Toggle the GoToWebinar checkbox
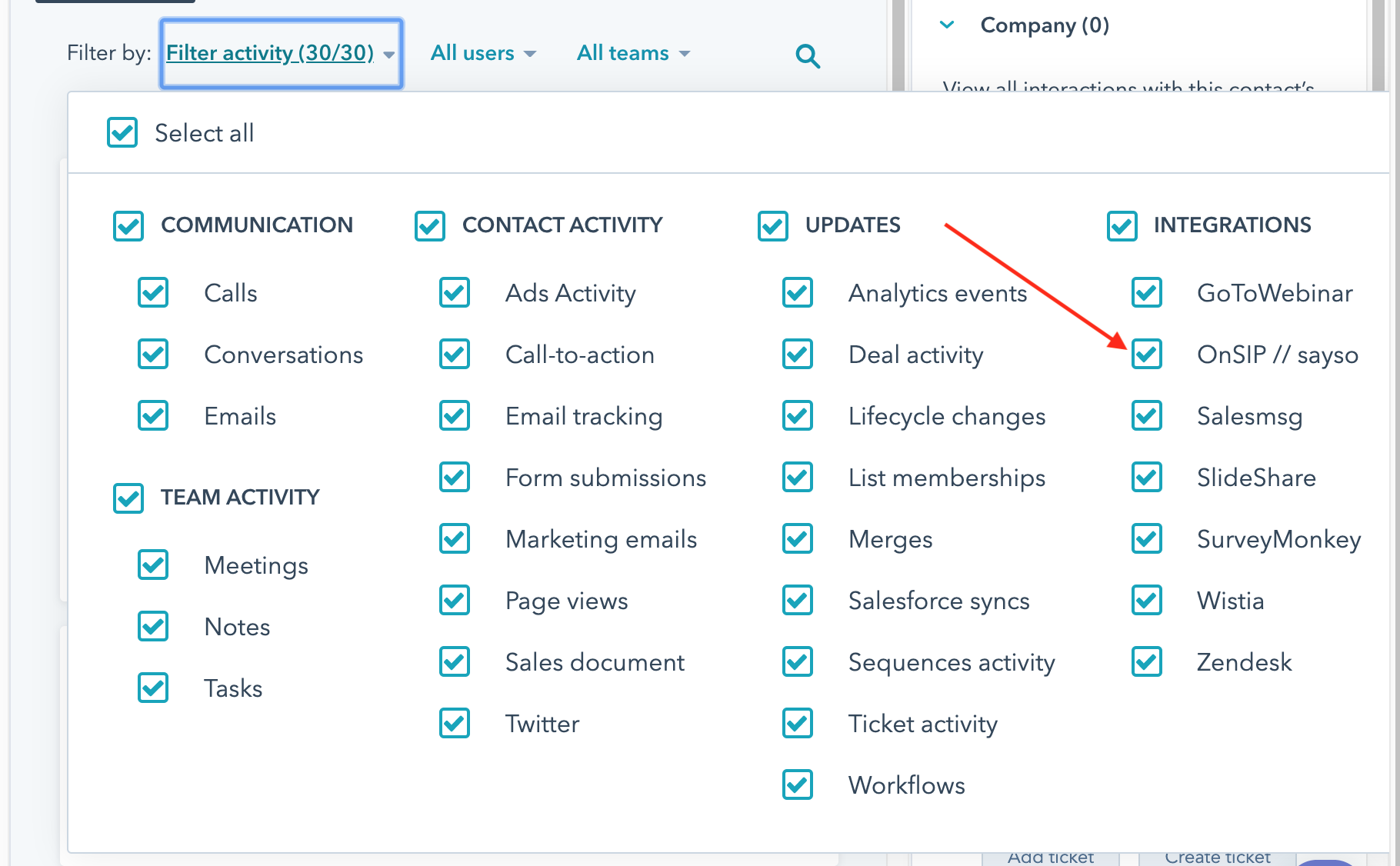 1147,292
